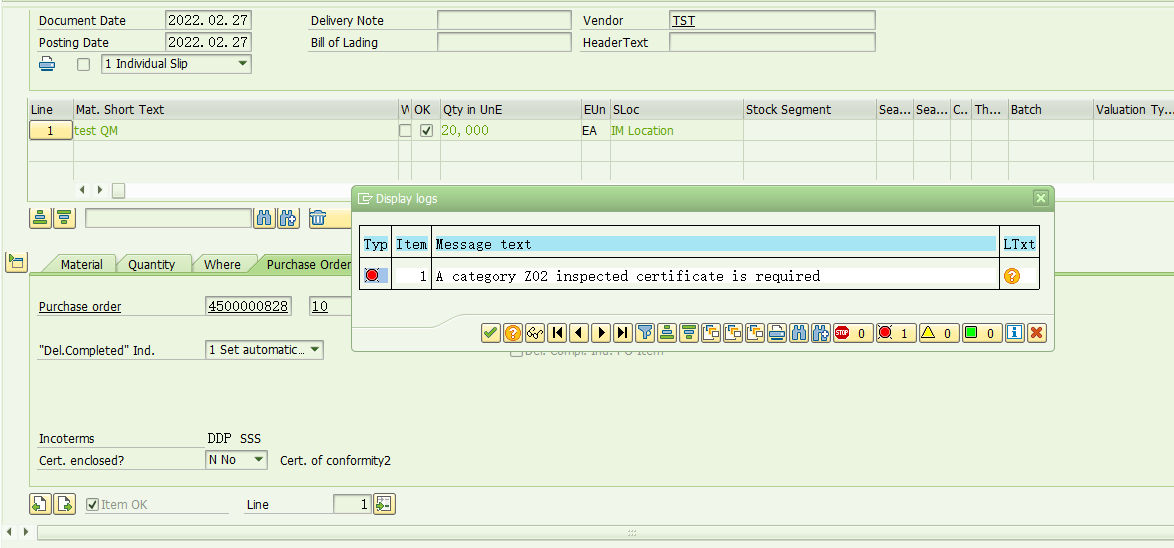
Task: Switch to the Quantity tab
Action: 152,265
